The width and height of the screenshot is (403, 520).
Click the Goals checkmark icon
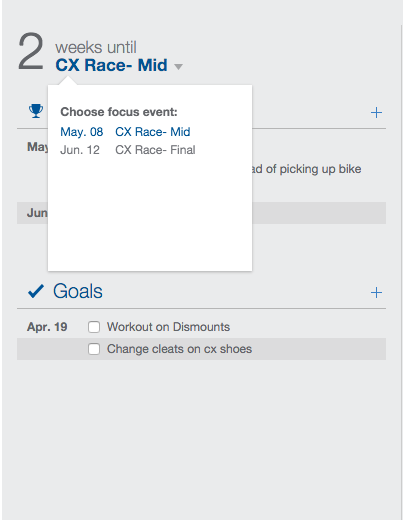36,291
